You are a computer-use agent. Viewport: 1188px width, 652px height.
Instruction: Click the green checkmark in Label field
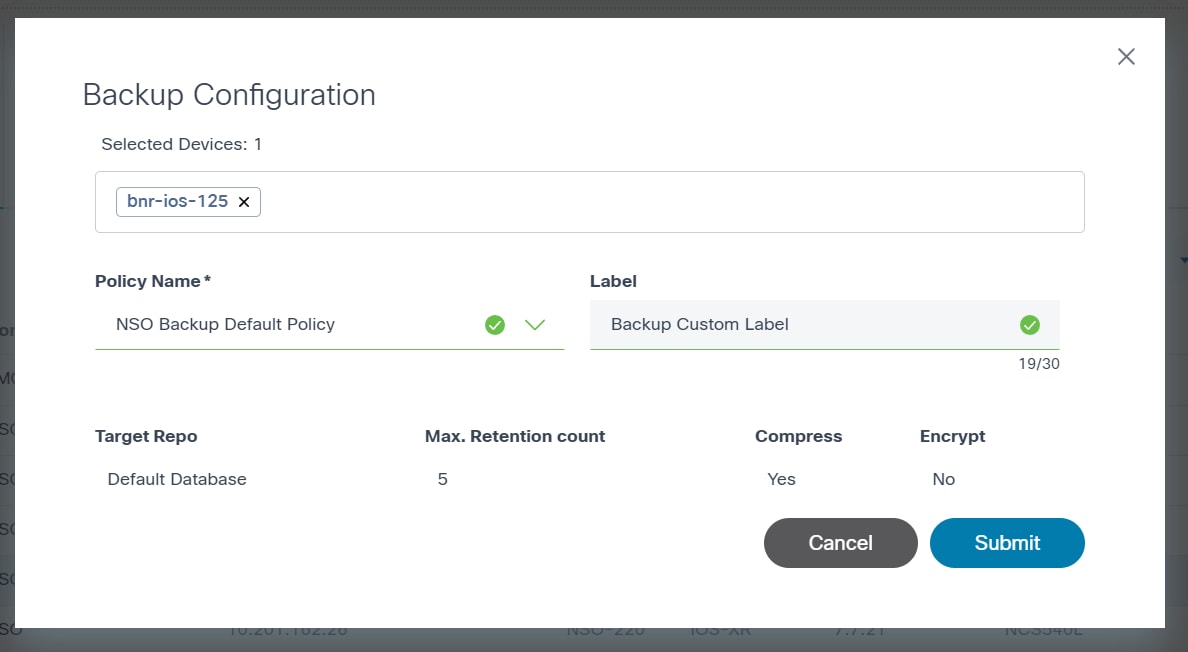pos(1029,325)
